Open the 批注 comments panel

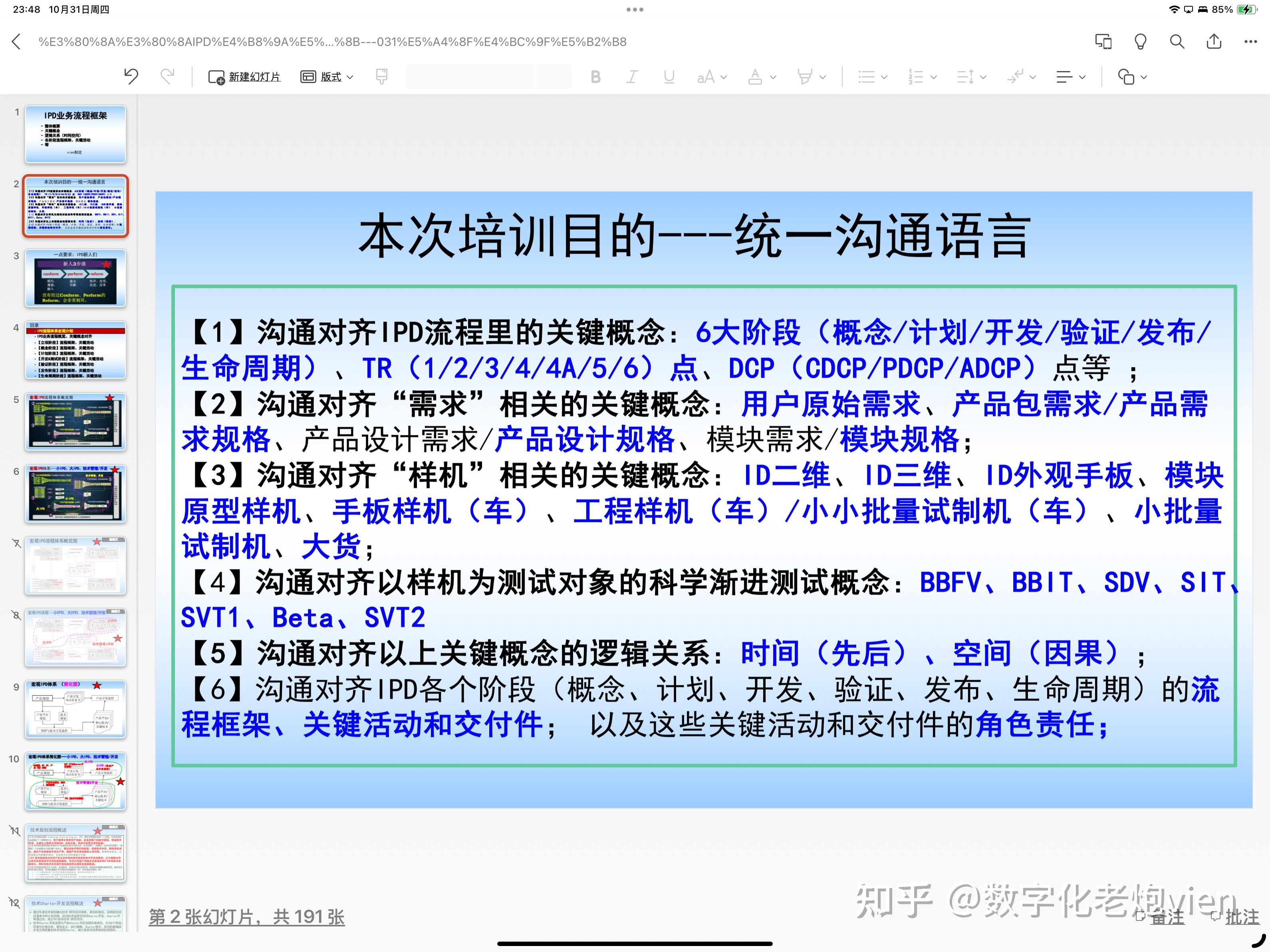pyautogui.click(x=1238, y=918)
